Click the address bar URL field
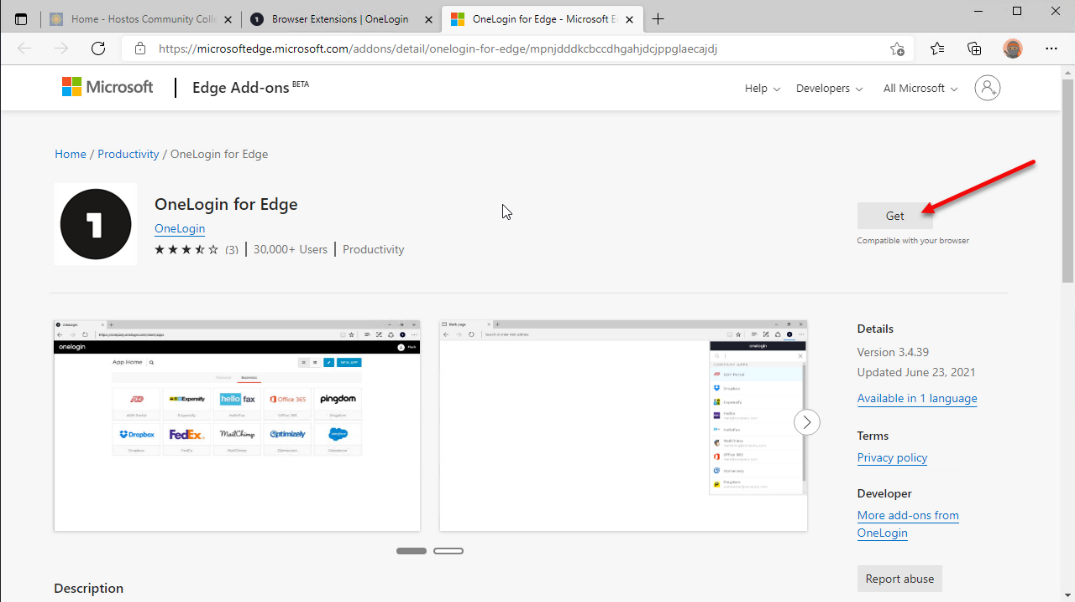Viewport: 1075px width, 602px height. click(x=500, y=48)
